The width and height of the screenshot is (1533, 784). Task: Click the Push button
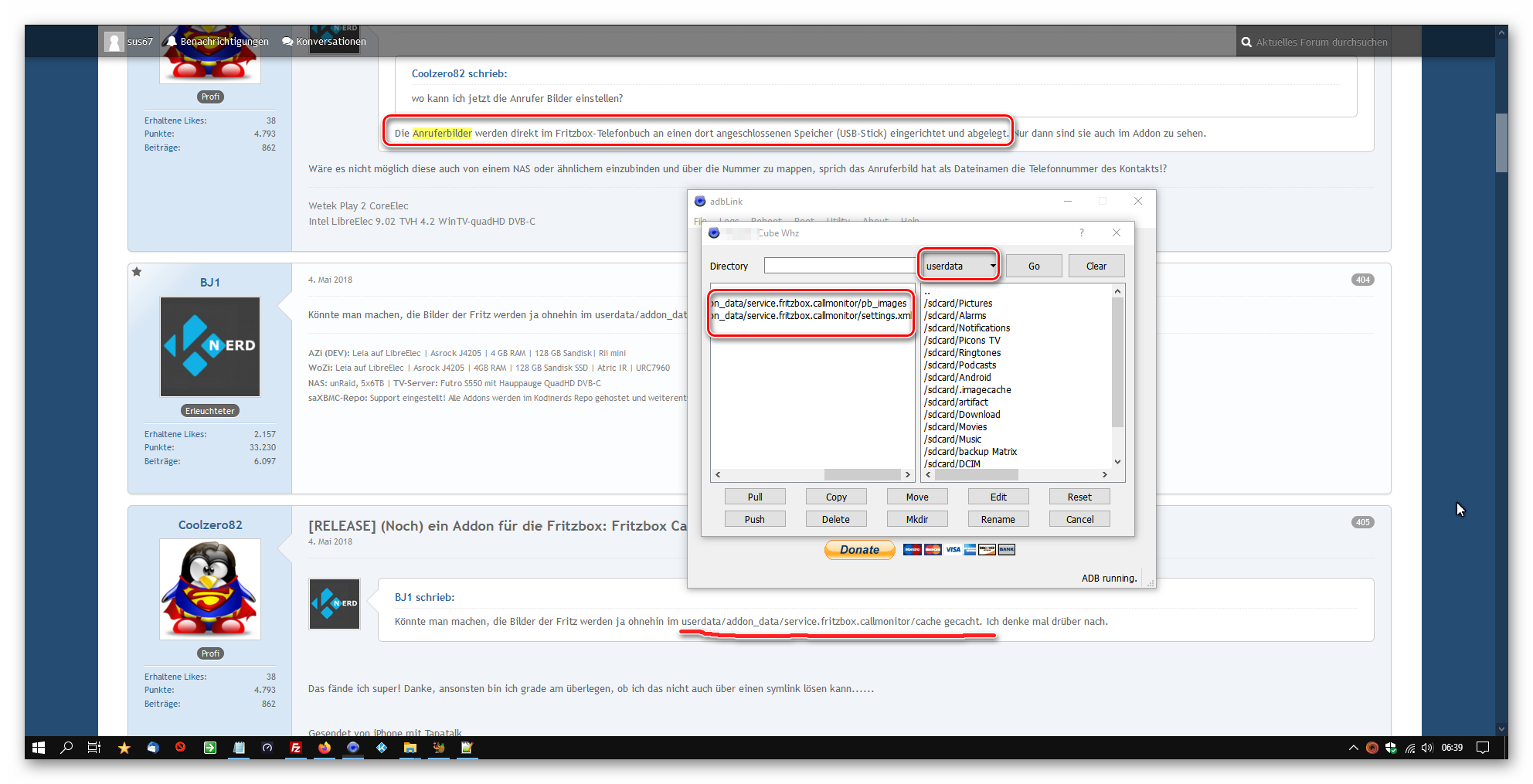pyautogui.click(x=755, y=519)
